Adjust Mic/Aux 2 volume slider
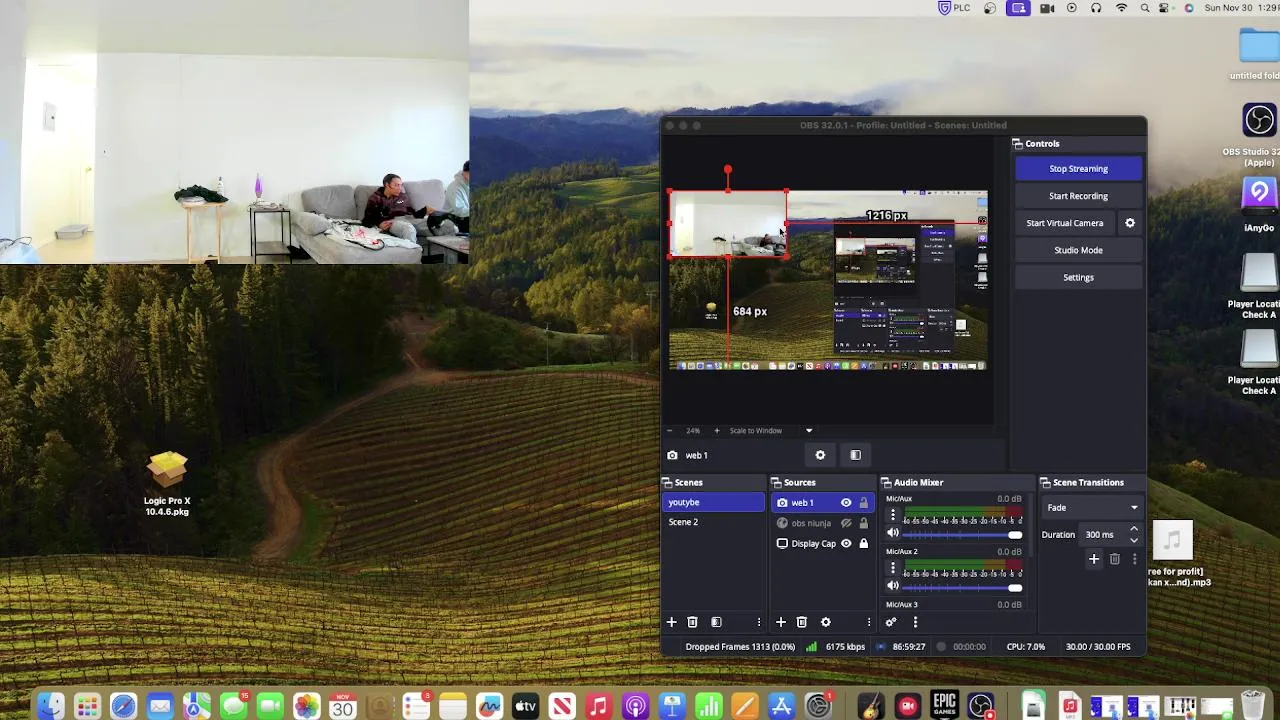The height and width of the screenshot is (720, 1280). (x=963, y=587)
